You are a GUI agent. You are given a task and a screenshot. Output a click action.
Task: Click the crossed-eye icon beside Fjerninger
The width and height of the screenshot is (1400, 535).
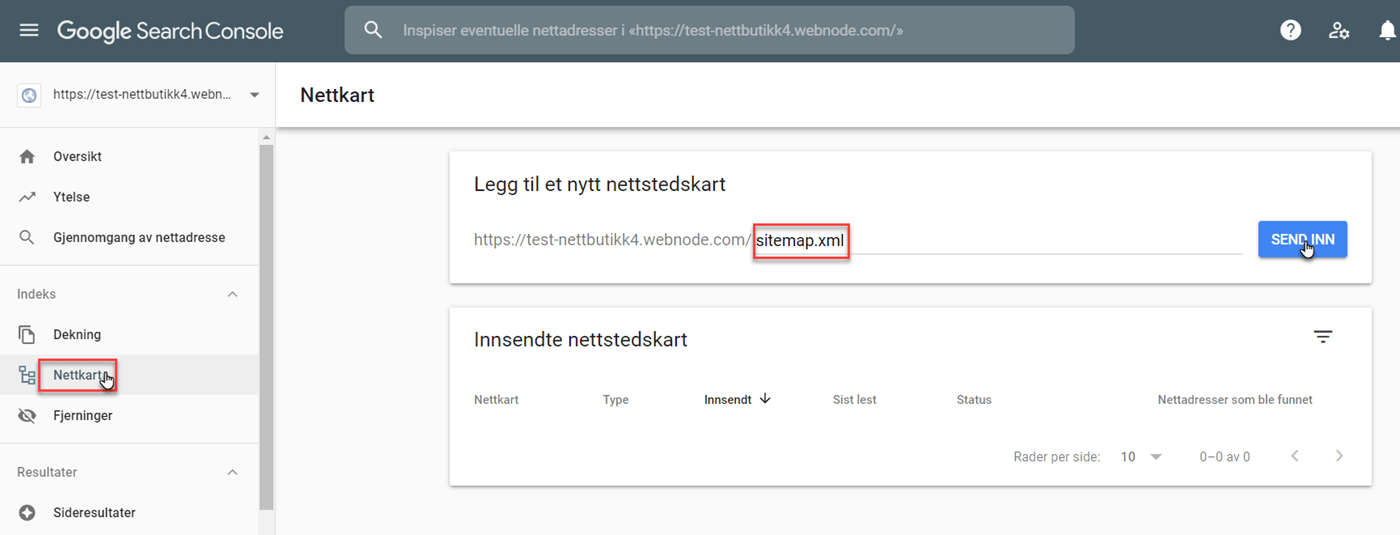27,415
